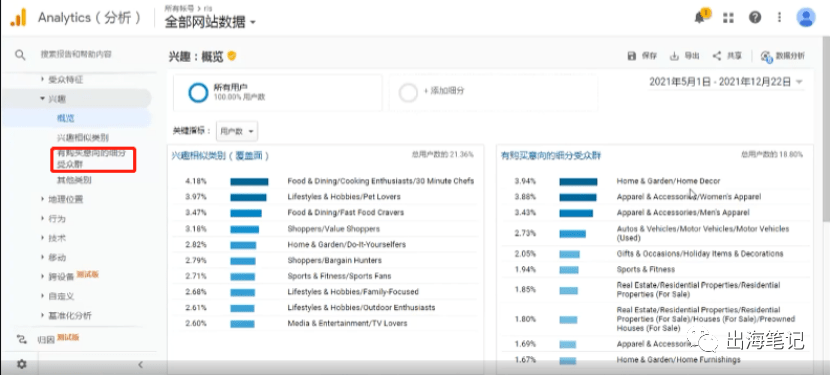Open the user account avatar

[x=806, y=18]
